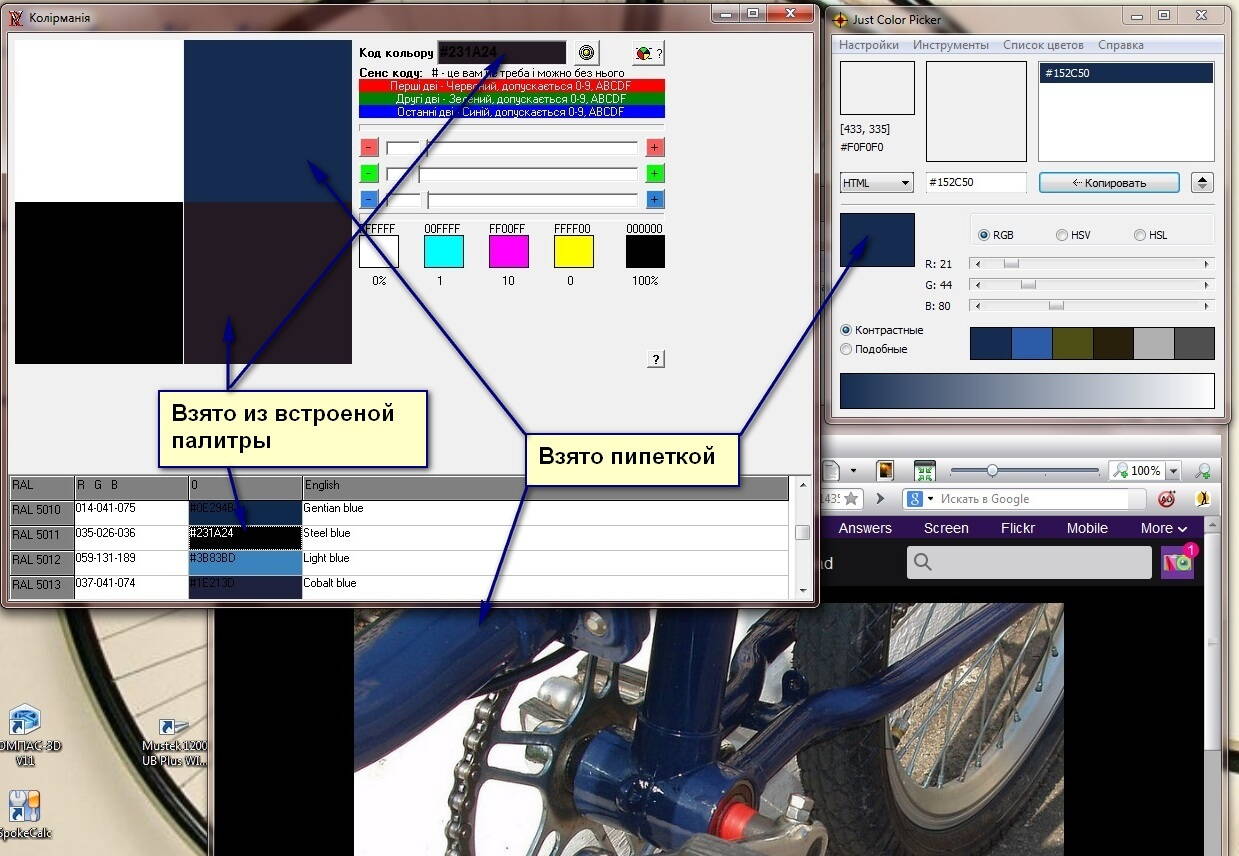Viewport: 1239px width, 856px height.
Task: Click the fit-to-window icon in viewer toolbar
Action: pyautogui.click(x=924, y=470)
